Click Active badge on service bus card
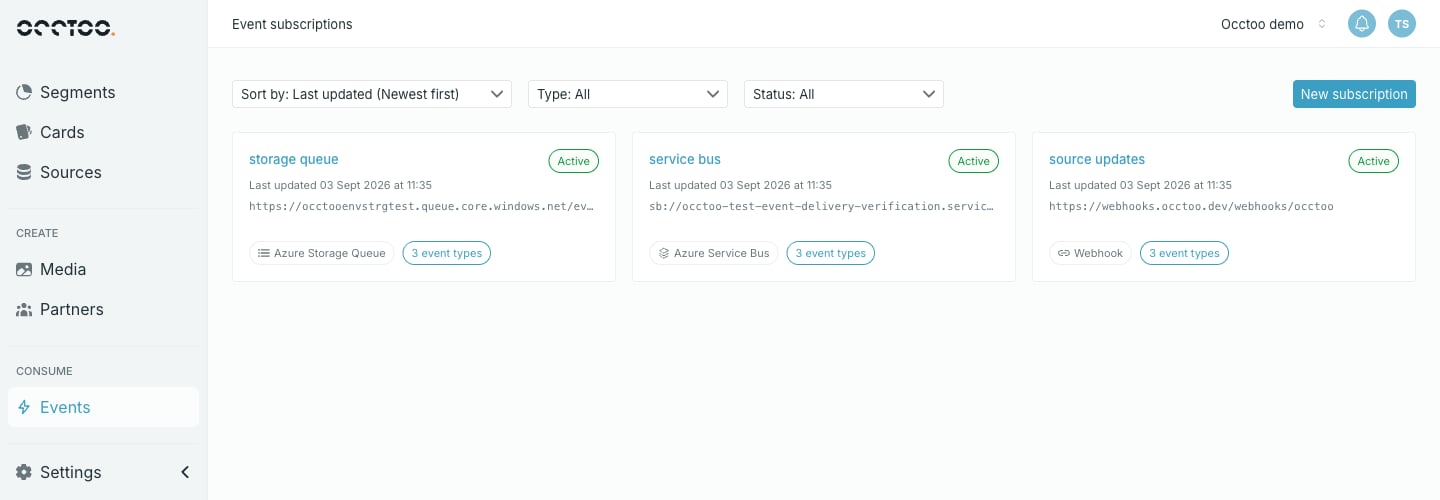 [974, 161]
